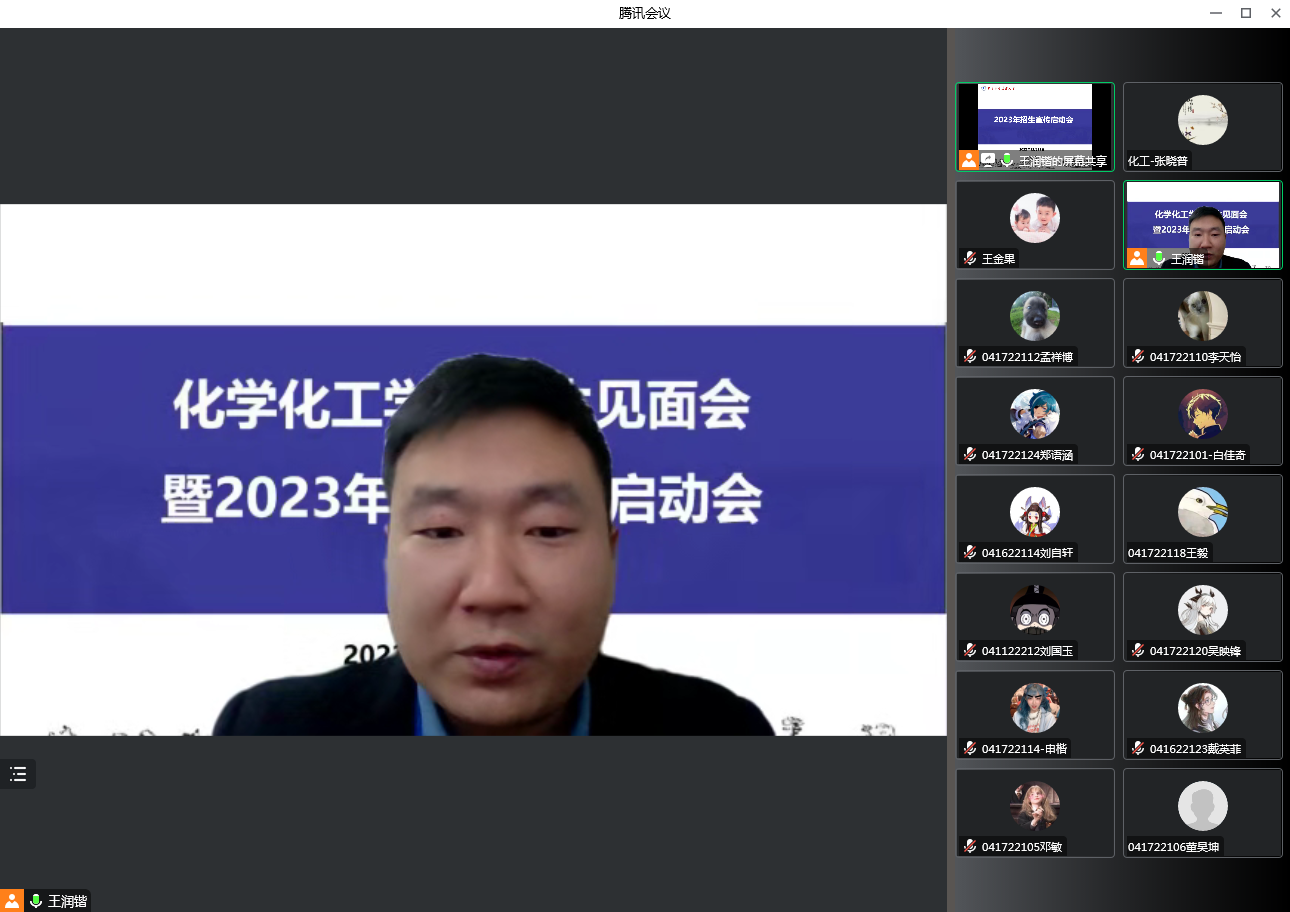Click muted mic icon beside 王金果
The image size is (1290, 912).
coord(969,258)
